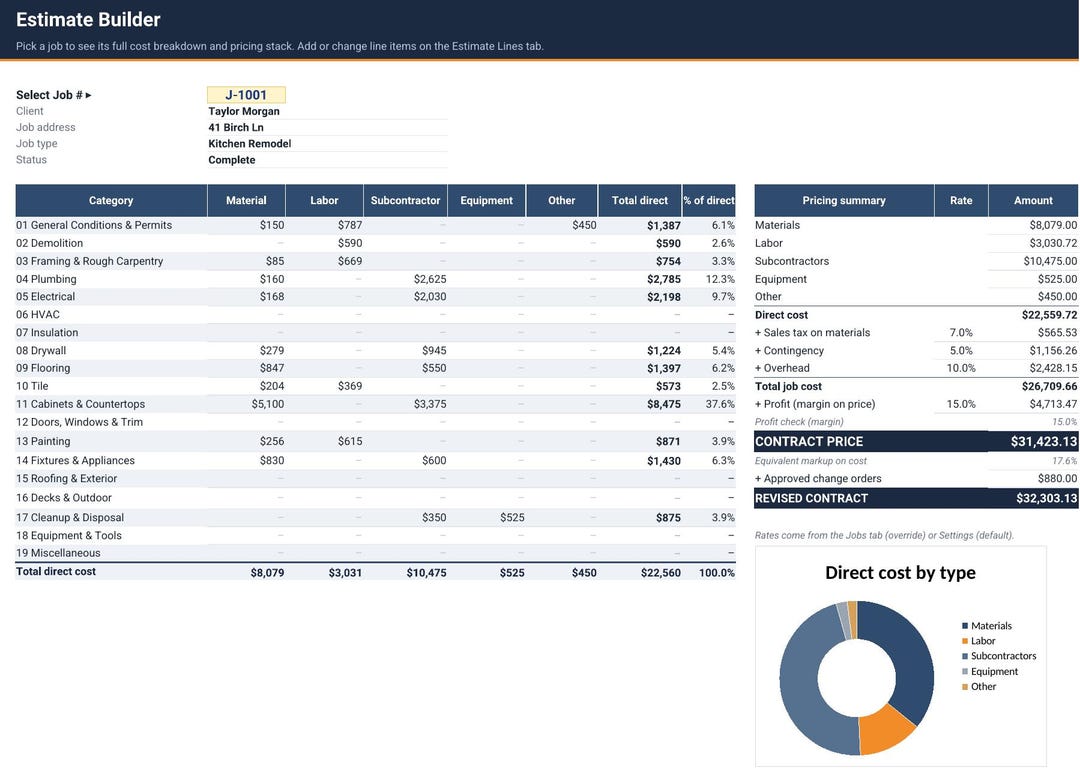This screenshot has height=777, width=1080.
Task: Click '11 Cabinets & Countertops' row label
Action: click(81, 404)
